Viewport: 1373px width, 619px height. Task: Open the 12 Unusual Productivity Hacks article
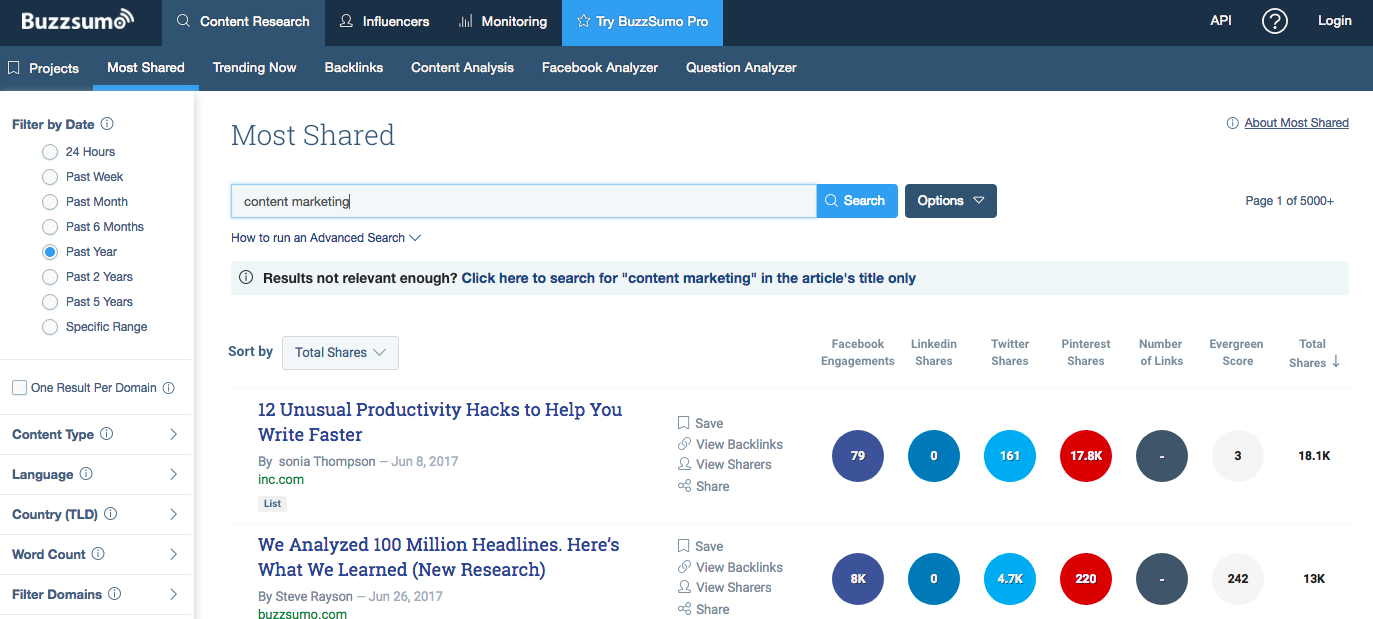[x=440, y=422]
